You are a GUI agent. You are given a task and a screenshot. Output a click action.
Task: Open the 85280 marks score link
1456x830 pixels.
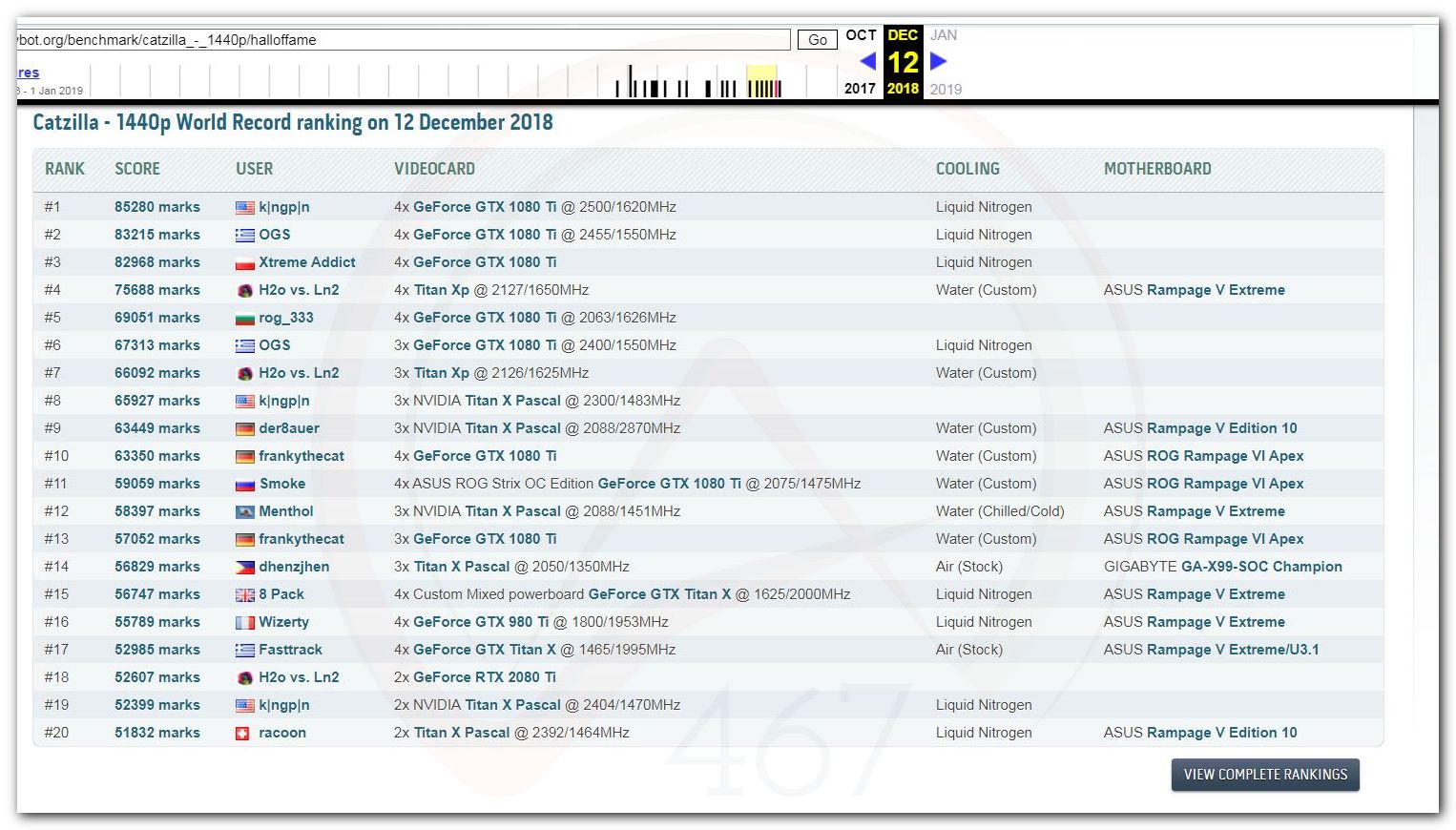click(157, 207)
